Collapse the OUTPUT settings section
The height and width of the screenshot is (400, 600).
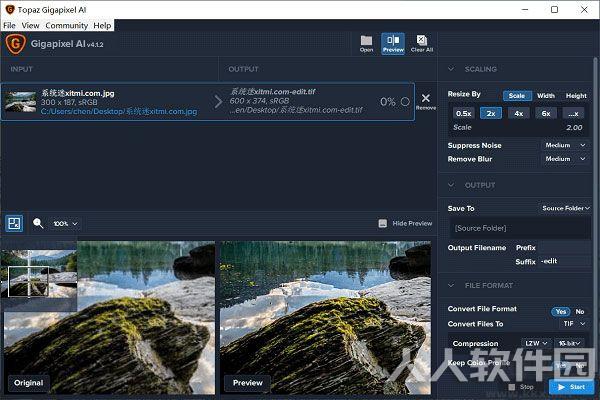click(452, 185)
